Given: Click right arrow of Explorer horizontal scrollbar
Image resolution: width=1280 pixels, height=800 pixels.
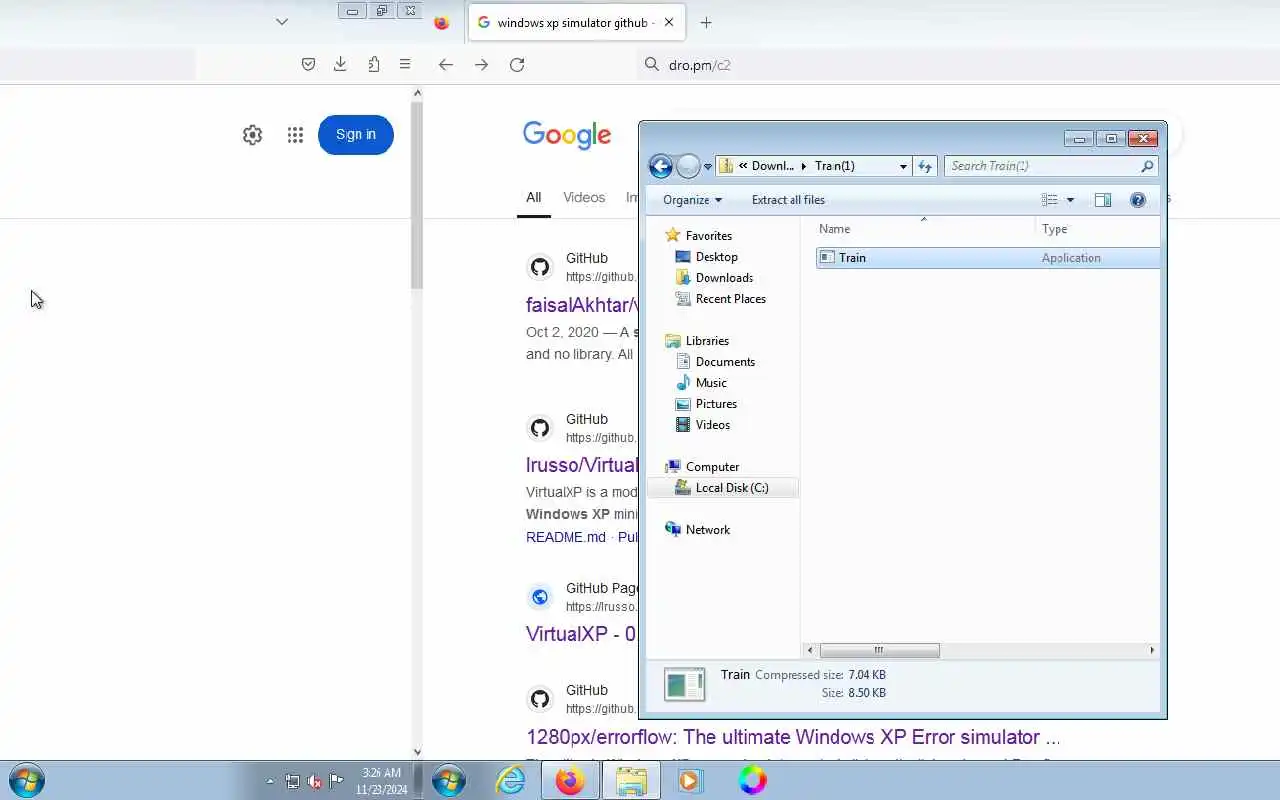Looking at the screenshot, I should click(1152, 650).
